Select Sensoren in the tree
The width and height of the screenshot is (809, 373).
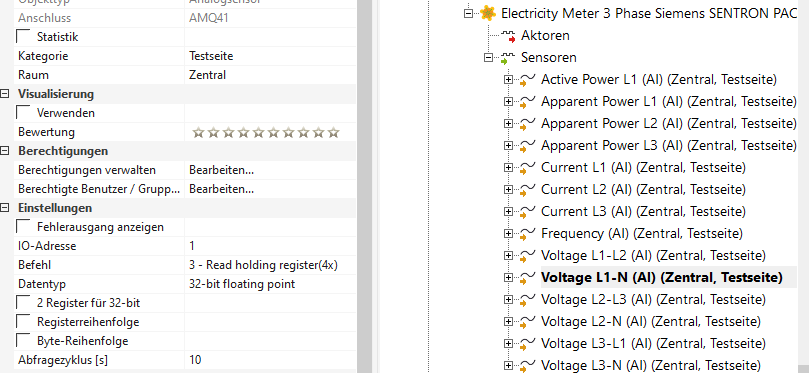click(548, 57)
